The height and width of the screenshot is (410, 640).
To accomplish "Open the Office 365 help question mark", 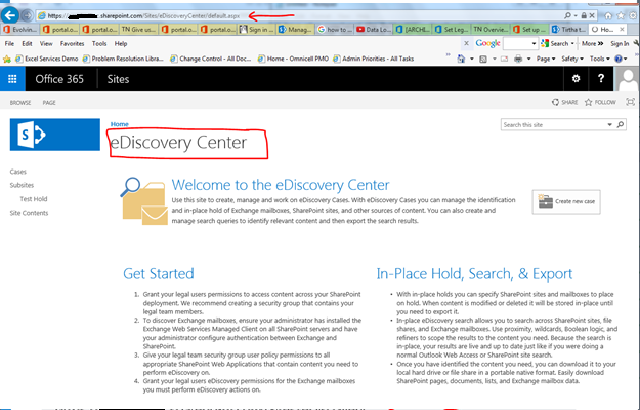I will coord(601,78).
